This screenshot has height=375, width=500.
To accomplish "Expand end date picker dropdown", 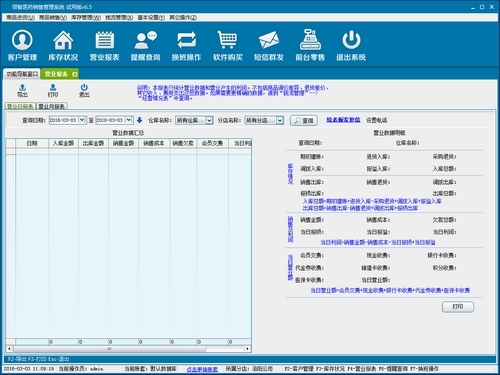I will (x=129, y=120).
